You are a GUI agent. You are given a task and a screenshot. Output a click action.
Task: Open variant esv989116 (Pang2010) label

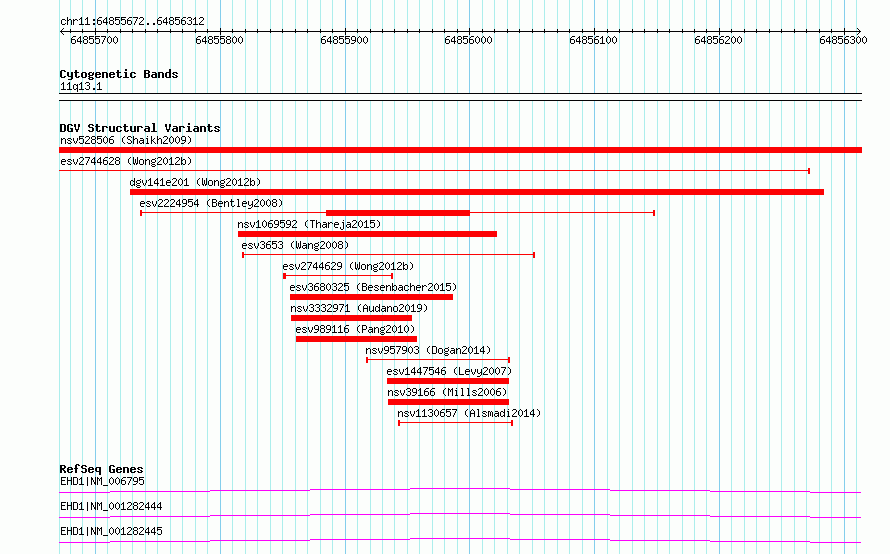(x=355, y=329)
